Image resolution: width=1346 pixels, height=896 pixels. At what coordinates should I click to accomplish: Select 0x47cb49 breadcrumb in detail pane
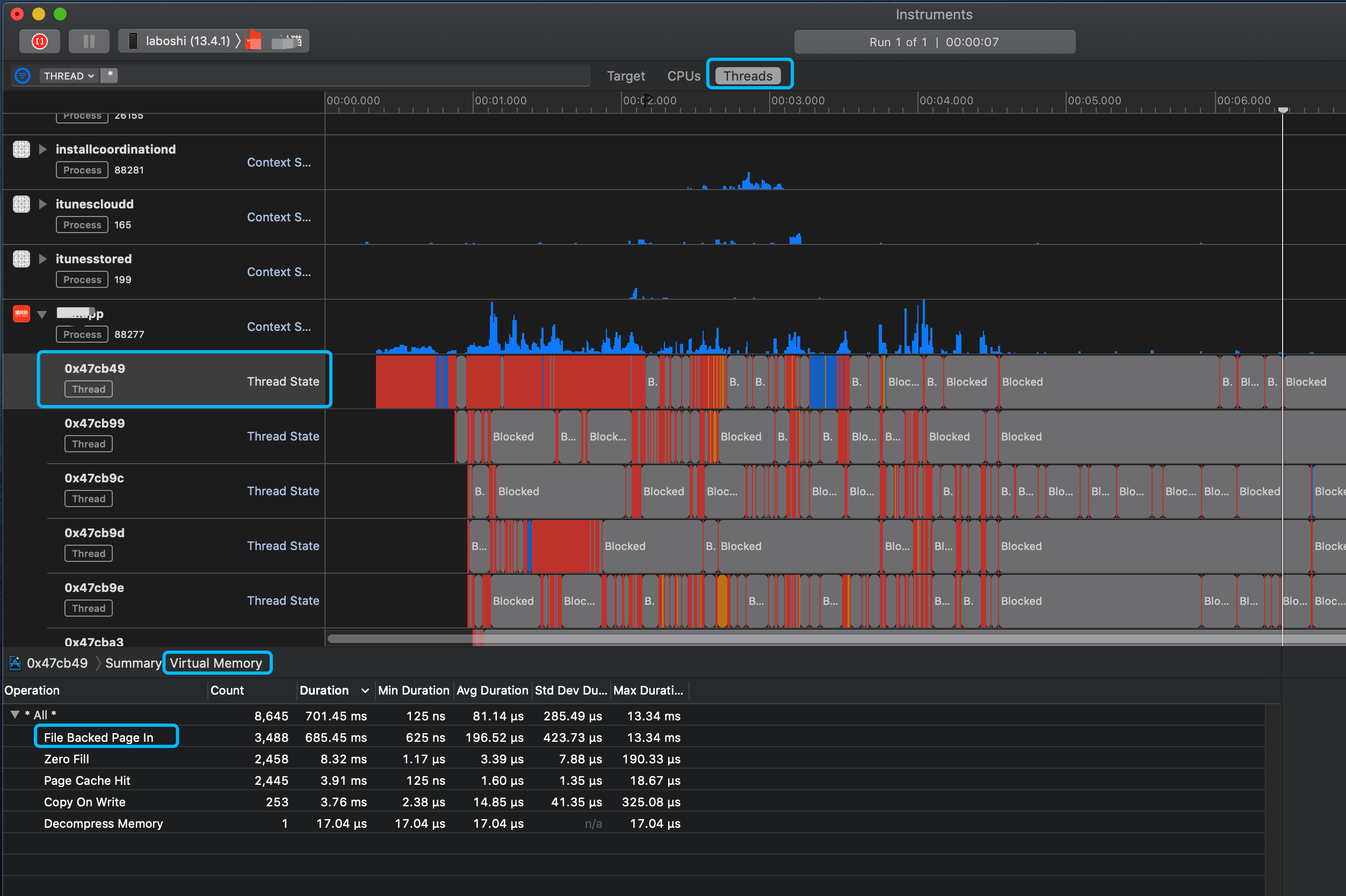pos(57,663)
